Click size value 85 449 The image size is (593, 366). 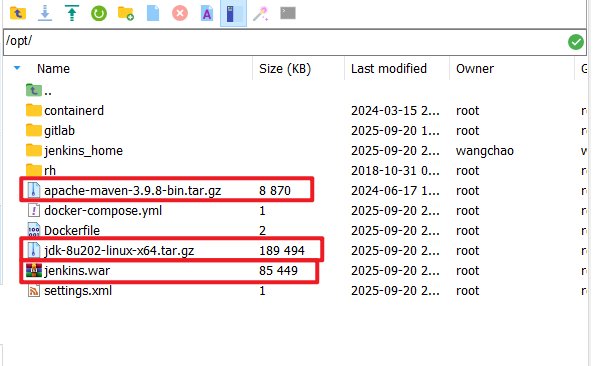pyautogui.click(x=278, y=271)
